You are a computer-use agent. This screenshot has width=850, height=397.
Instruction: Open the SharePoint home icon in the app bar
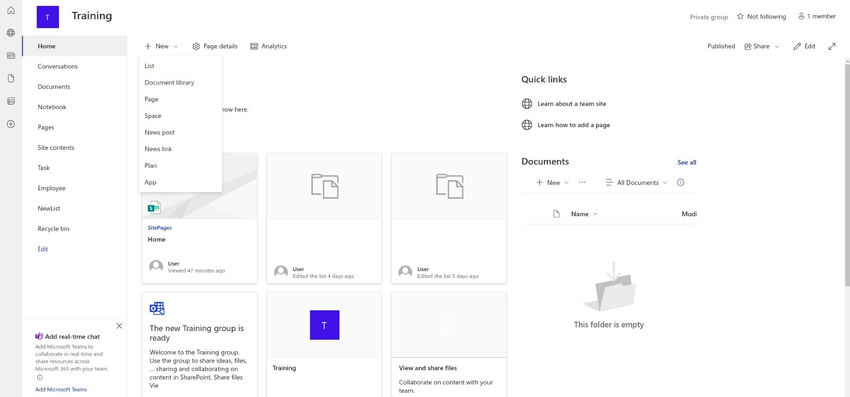pyautogui.click(x=11, y=11)
